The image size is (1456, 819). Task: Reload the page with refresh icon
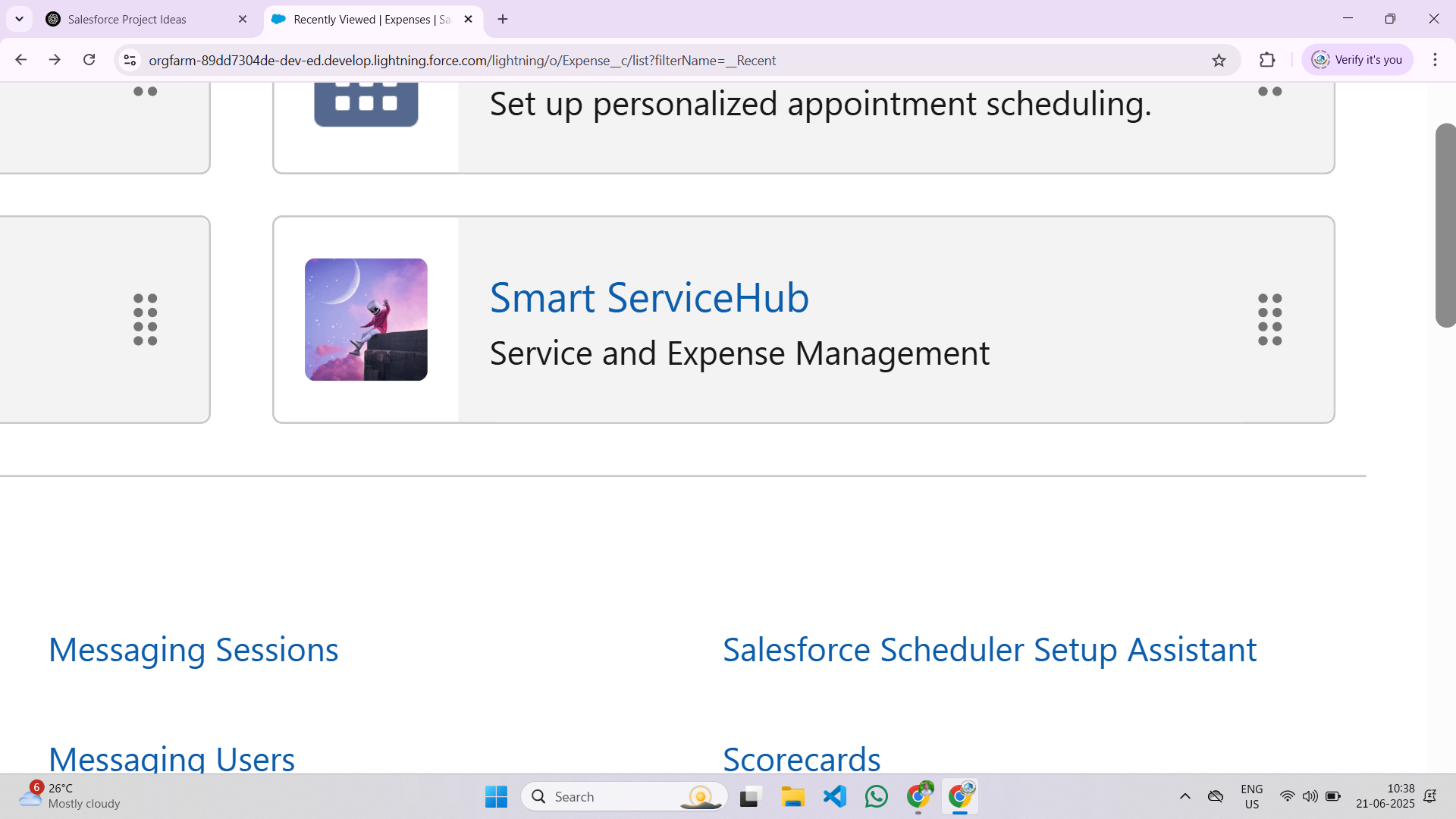pyautogui.click(x=89, y=60)
